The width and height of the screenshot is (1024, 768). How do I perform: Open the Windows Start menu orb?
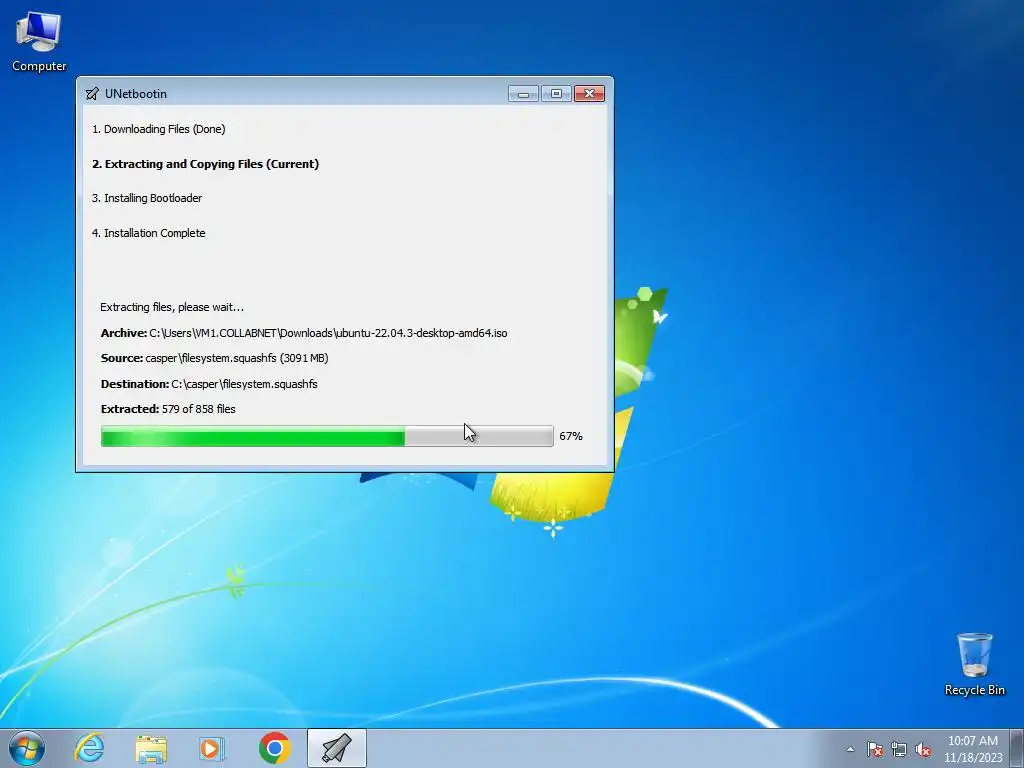pos(27,748)
